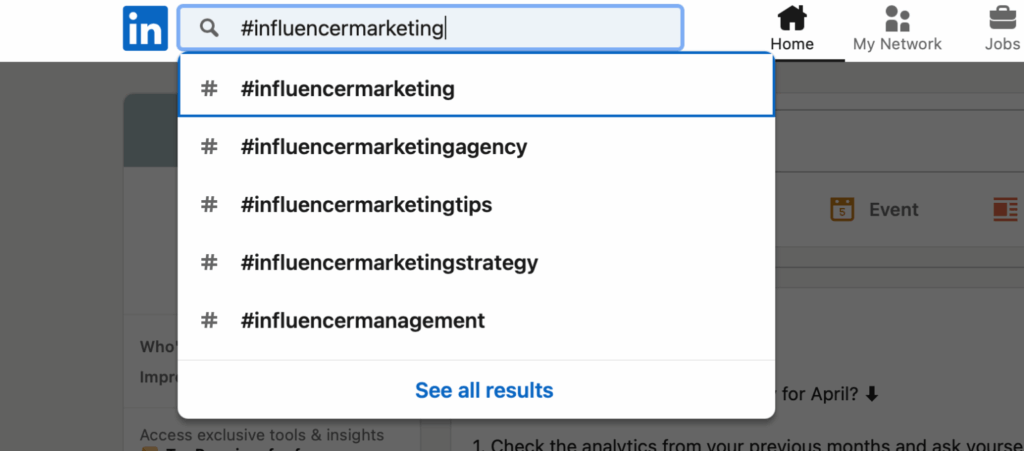Image resolution: width=1024 pixels, height=451 pixels.
Task: Pick the #influencermarketingtips suggestion
Action: 477,204
